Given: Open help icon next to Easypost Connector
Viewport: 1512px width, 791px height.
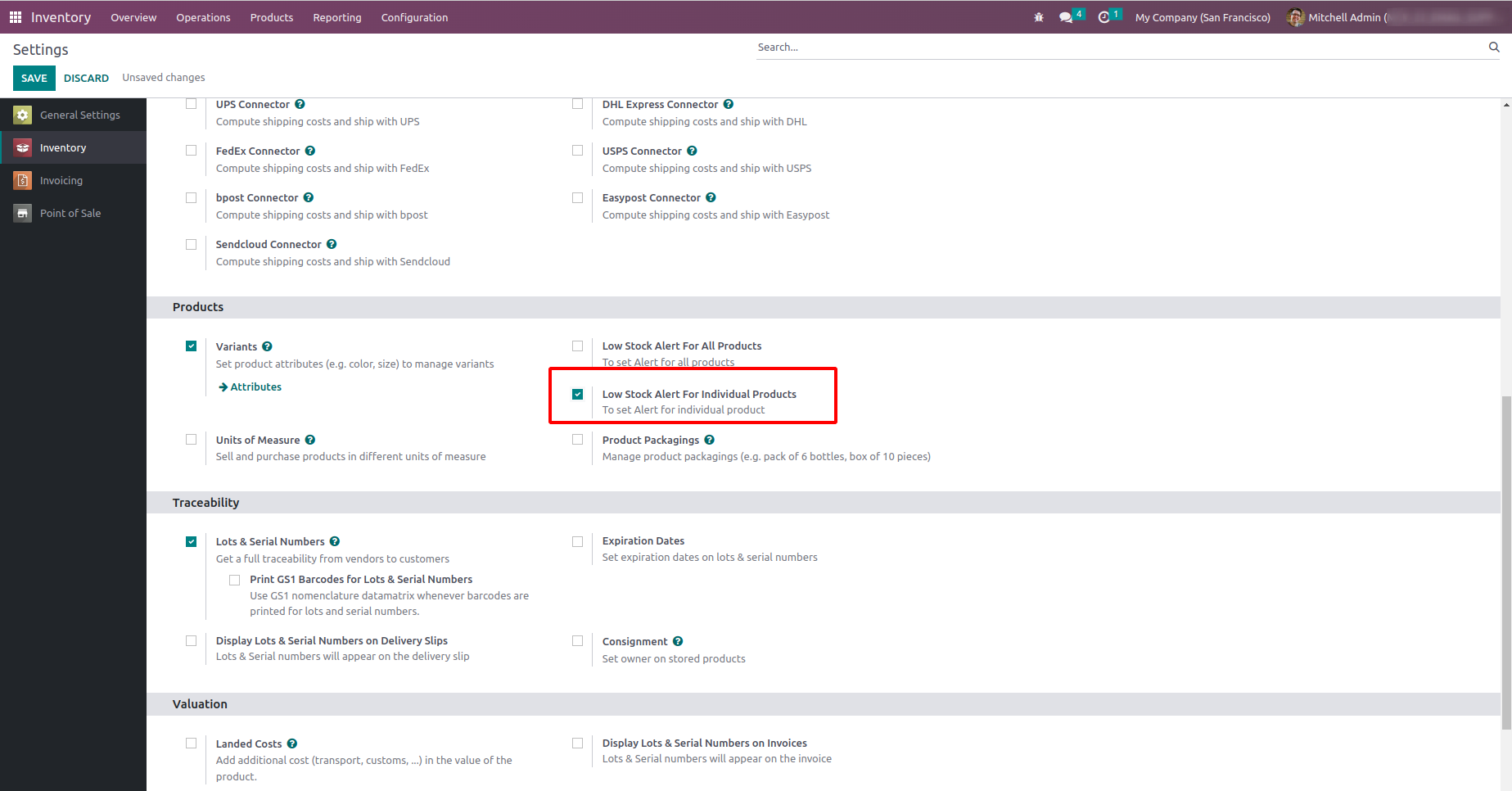Looking at the screenshot, I should tap(711, 198).
